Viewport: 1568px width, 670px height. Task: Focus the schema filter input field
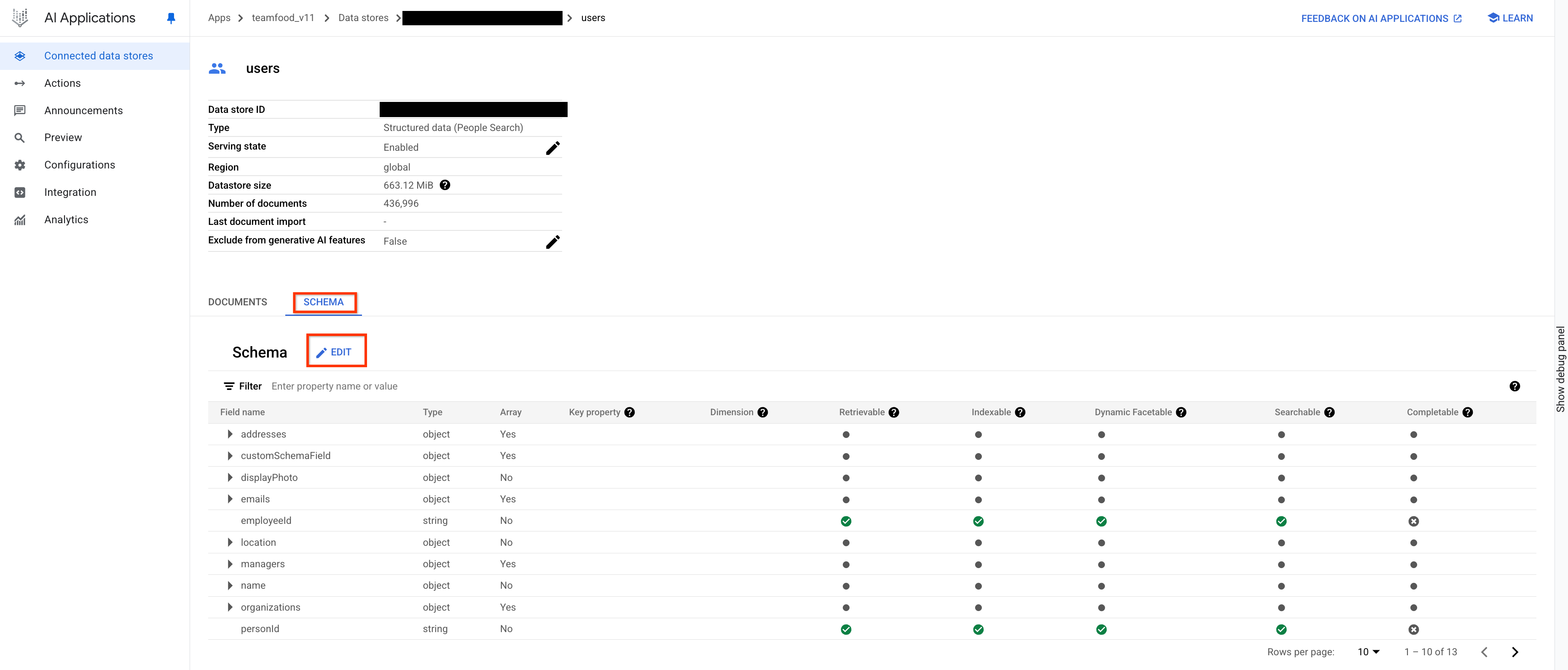click(x=883, y=387)
